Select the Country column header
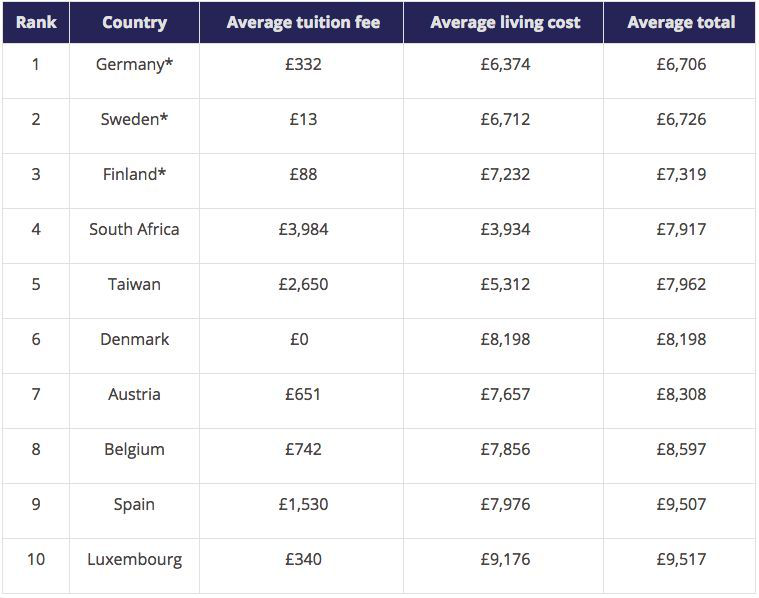This screenshot has width=759, height=598. pyautogui.click(x=134, y=22)
